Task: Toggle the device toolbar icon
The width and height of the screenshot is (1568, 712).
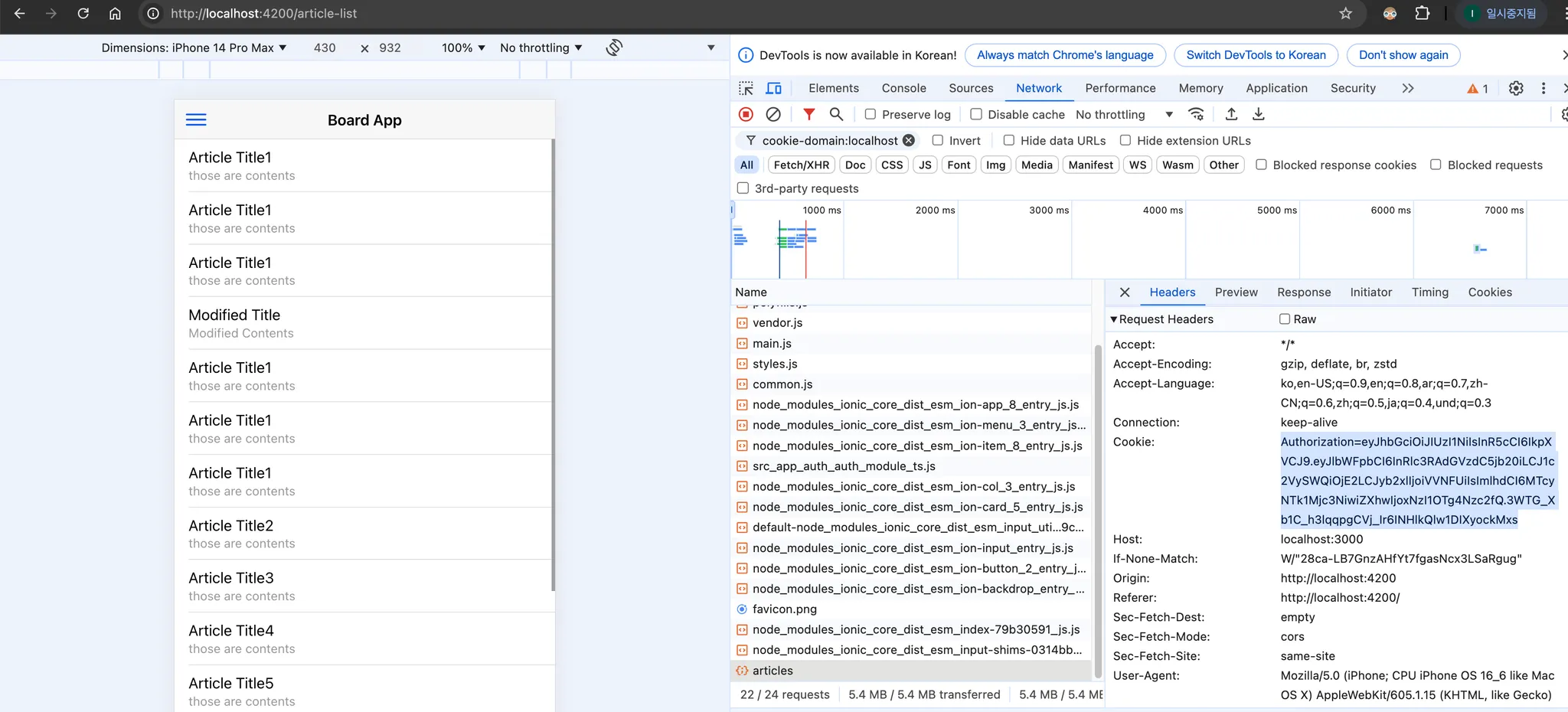Action: point(774,88)
